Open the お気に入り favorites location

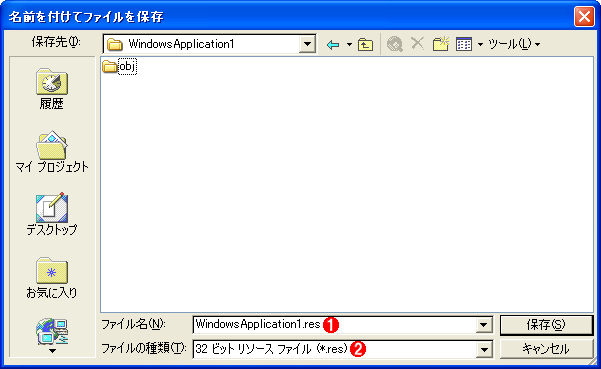pos(52,278)
